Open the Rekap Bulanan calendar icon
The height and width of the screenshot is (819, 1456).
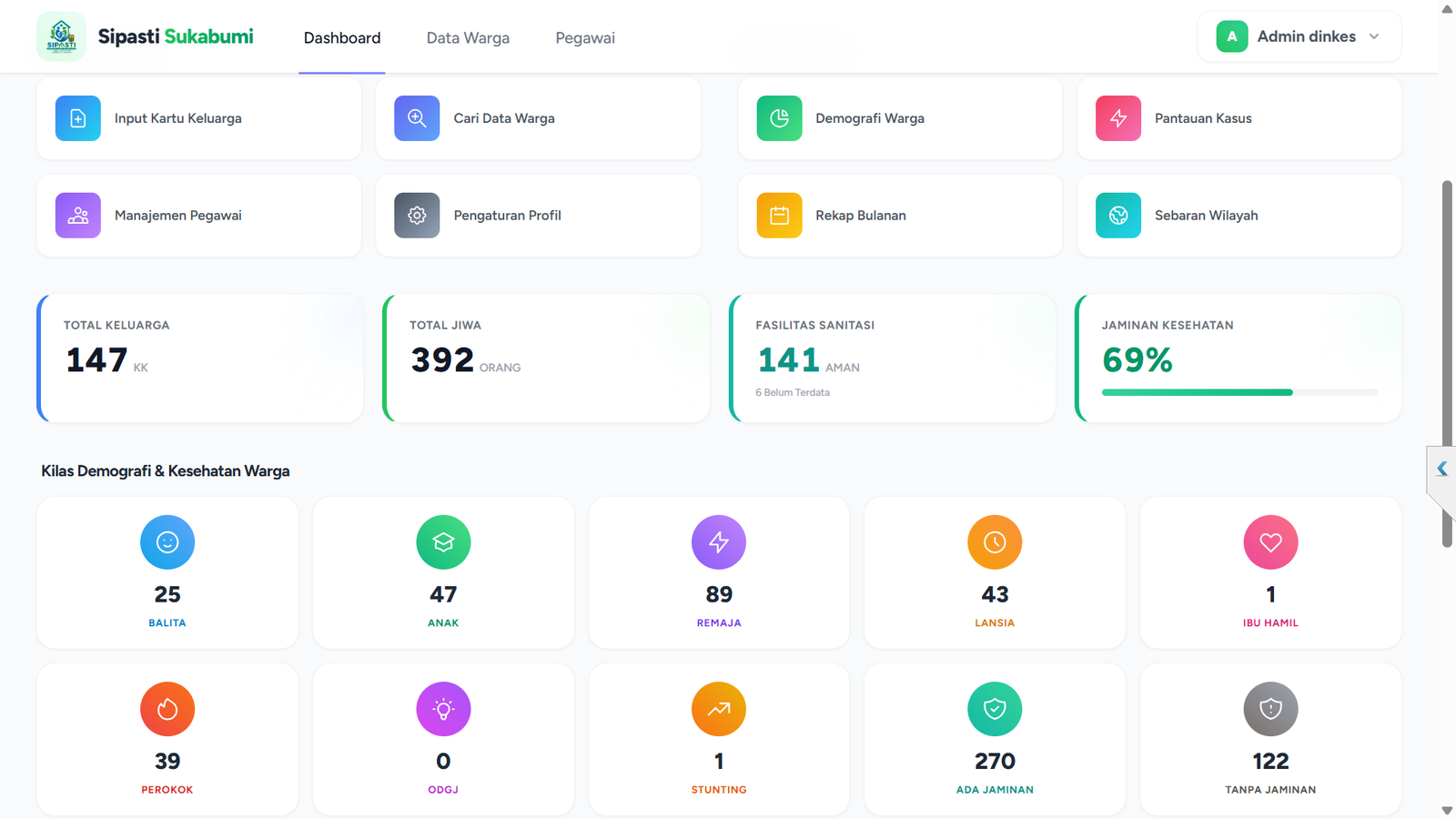[779, 216]
